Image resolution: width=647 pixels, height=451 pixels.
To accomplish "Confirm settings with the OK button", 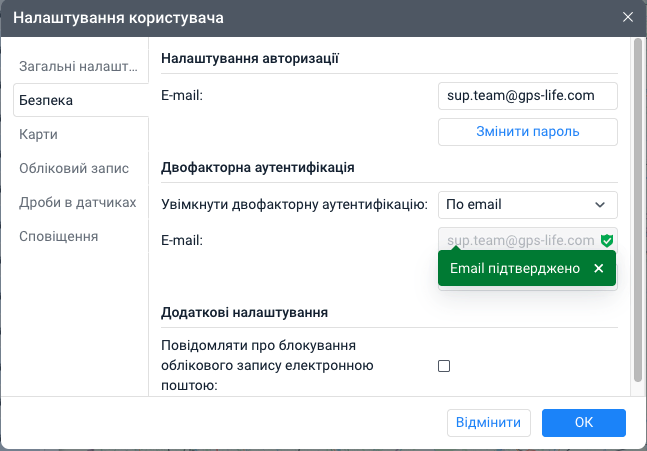I will (584, 423).
